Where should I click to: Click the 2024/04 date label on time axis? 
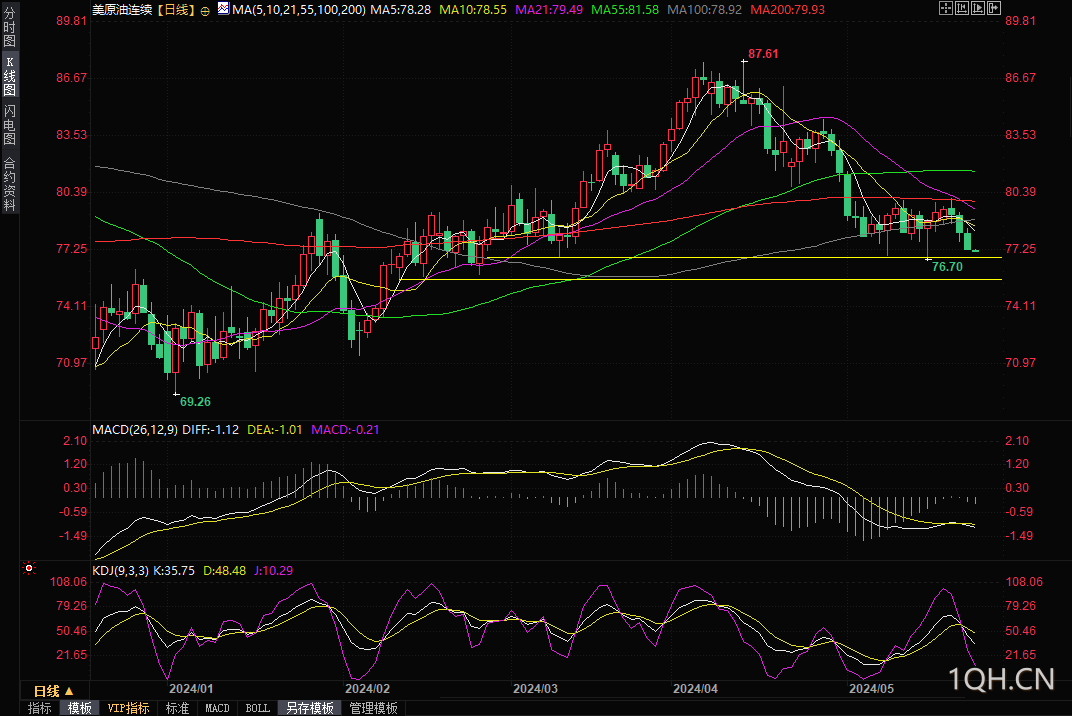coord(695,689)
